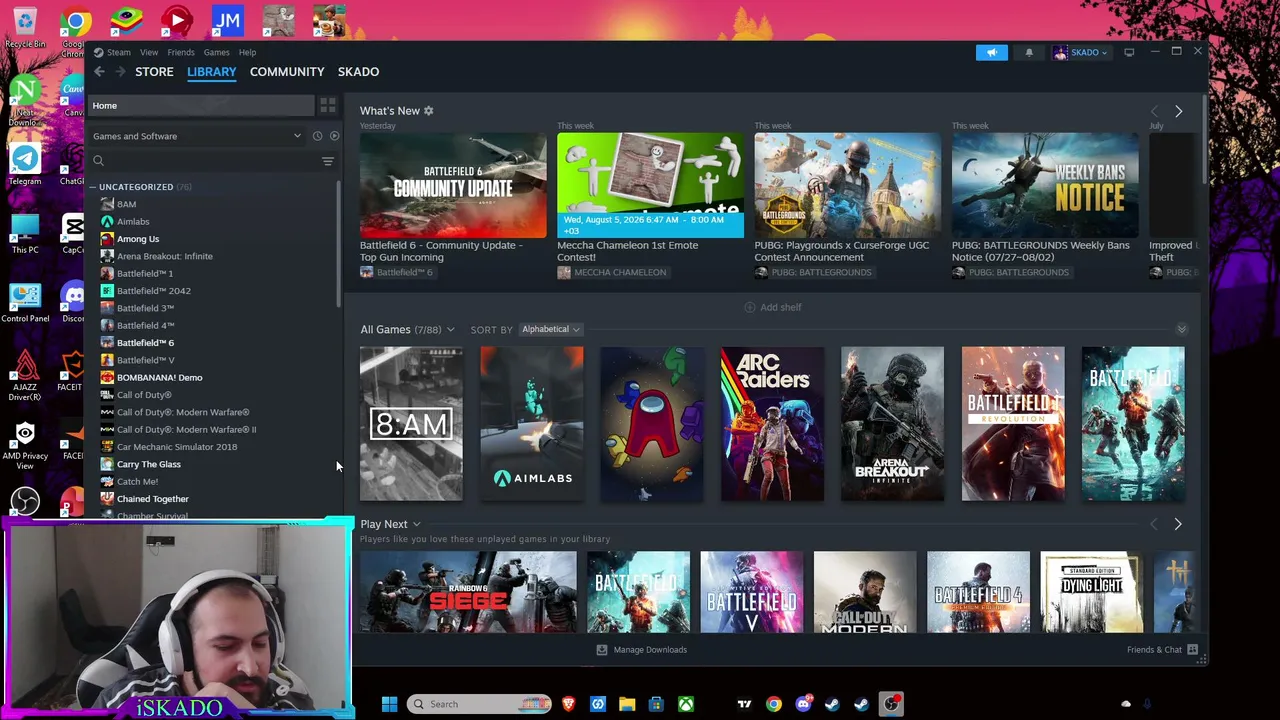Toggle the ready-to-play filter icon
1280x720 pixels.
334,136
